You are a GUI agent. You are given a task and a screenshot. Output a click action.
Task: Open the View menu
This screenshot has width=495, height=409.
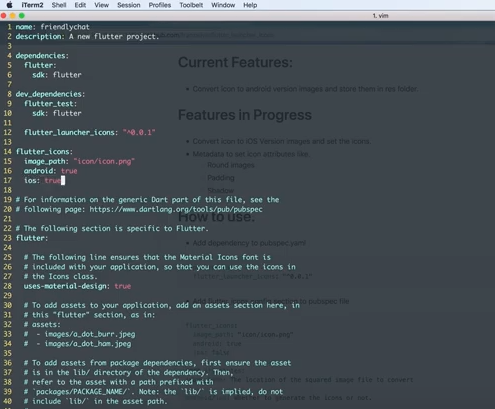pyautogui.click(x=101, y=5)
